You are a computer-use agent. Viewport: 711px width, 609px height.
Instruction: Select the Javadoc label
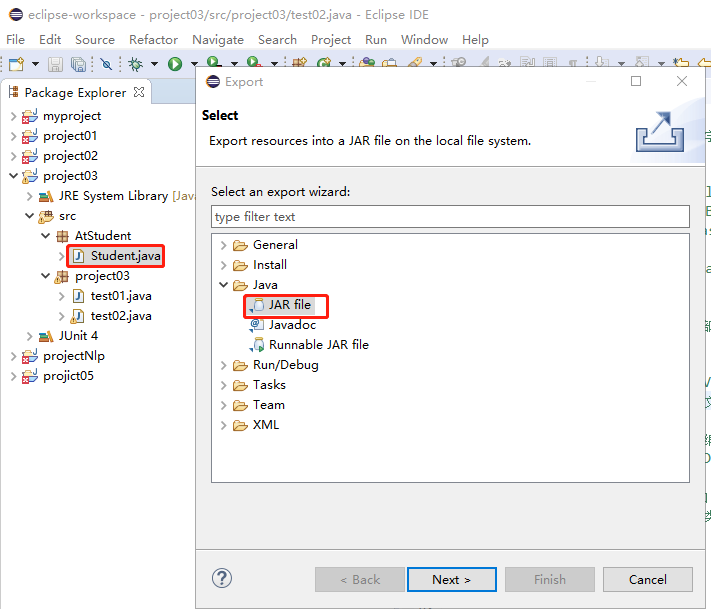(292, 325)
